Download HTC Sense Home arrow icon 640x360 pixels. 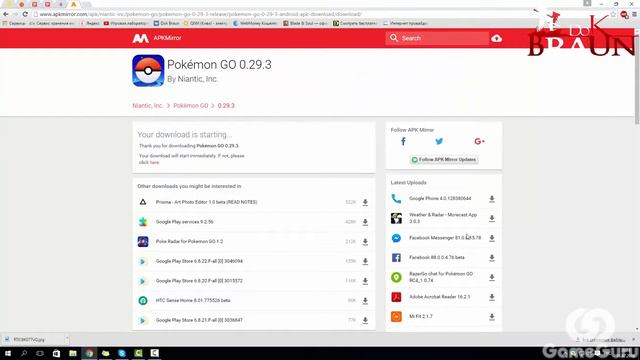click(x=365, y=301)
